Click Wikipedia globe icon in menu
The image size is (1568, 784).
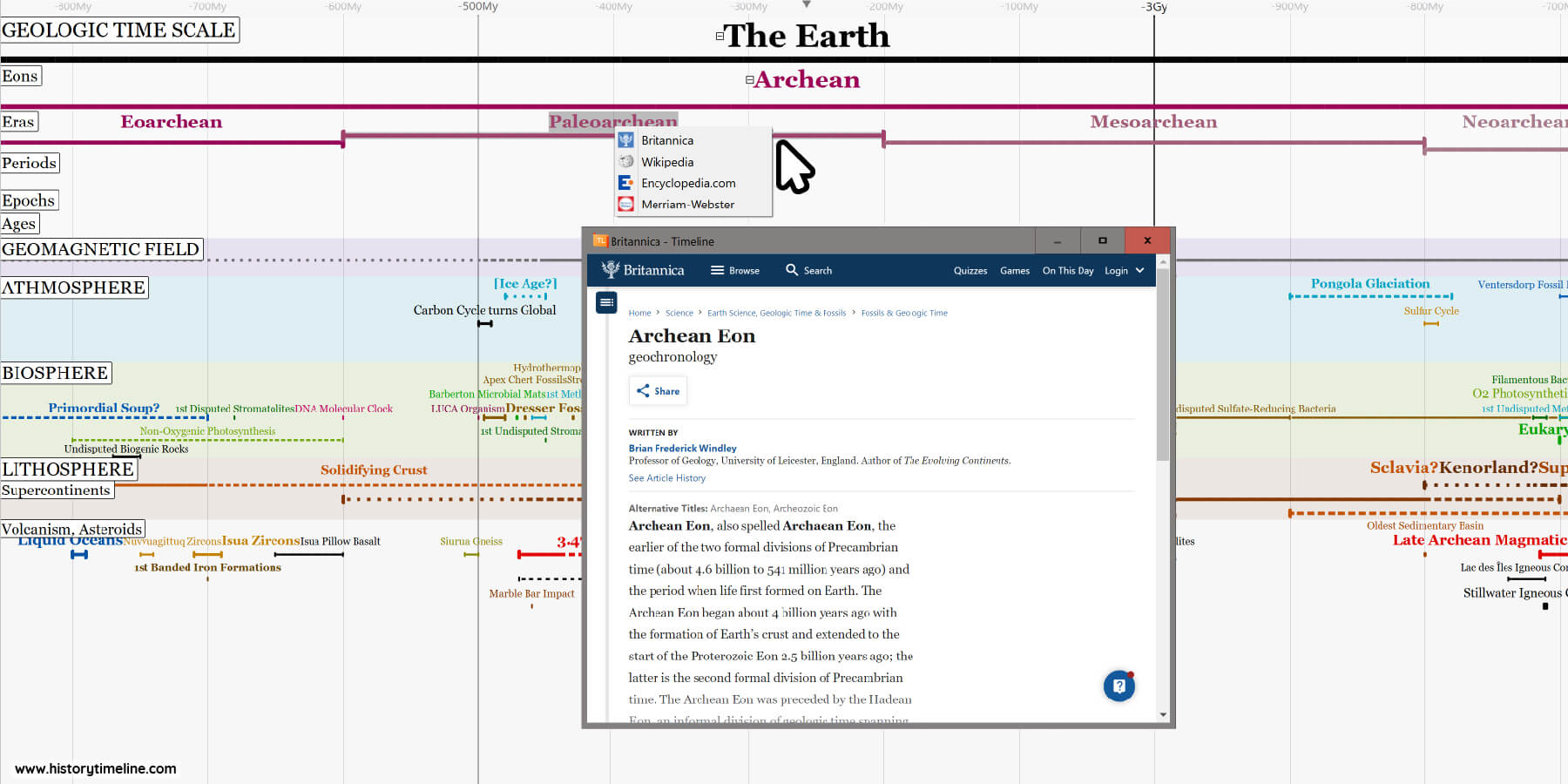point(625,162)
